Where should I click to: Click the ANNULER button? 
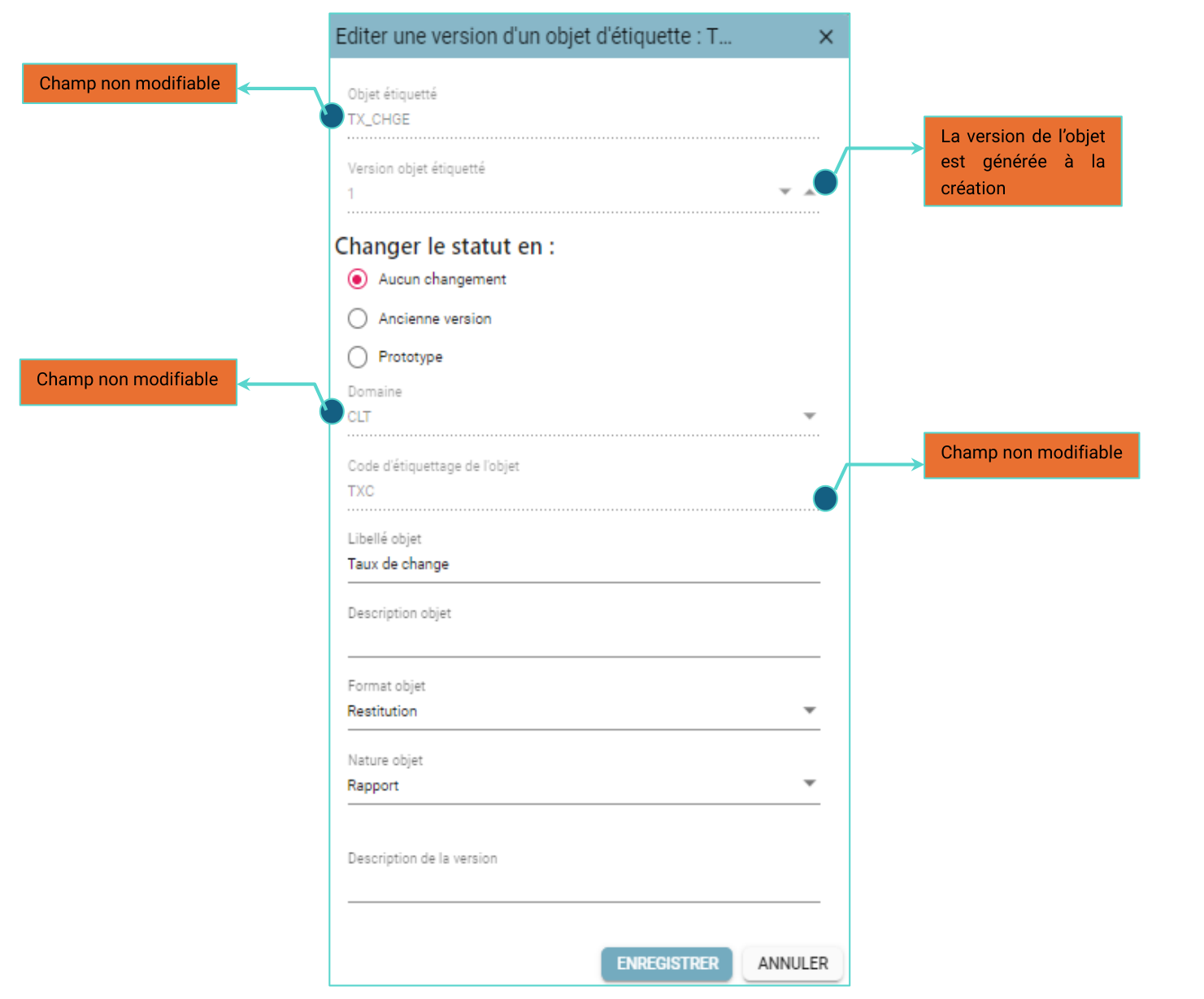793,963
